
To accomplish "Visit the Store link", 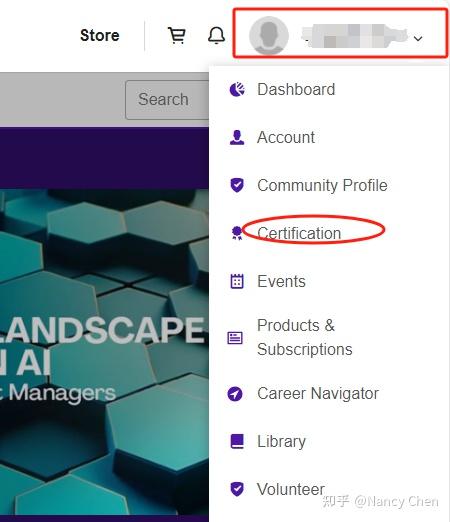I will [x=100, y=35].
